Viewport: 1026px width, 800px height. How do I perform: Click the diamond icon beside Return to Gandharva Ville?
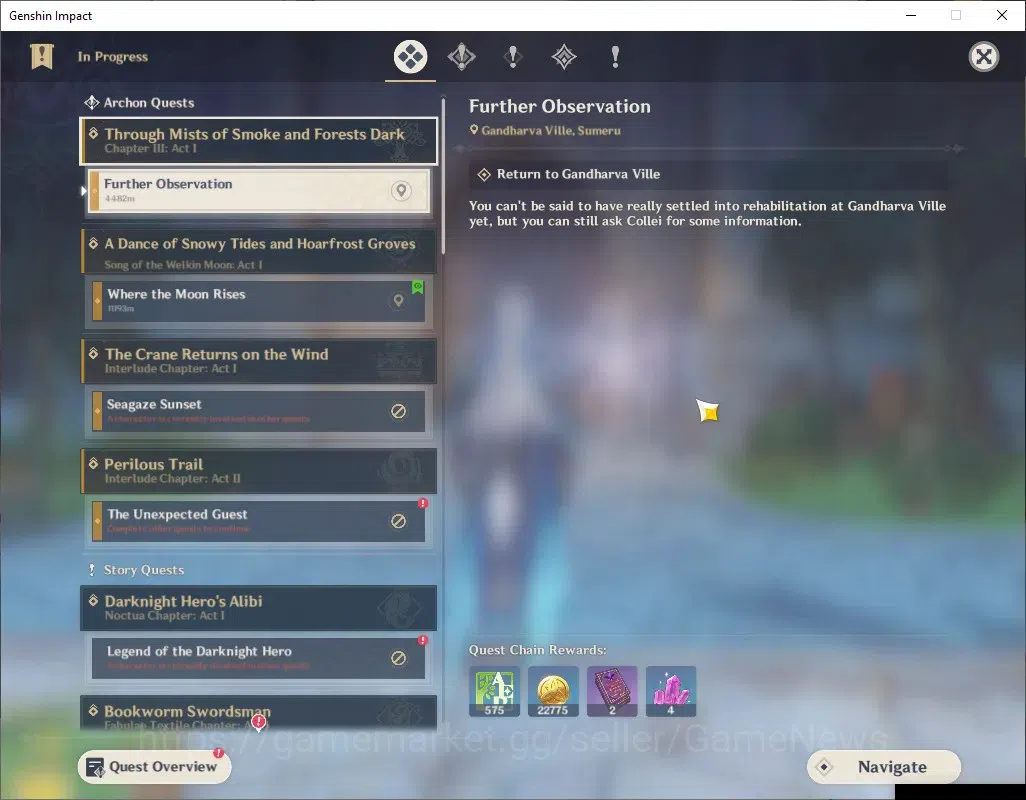(x=484, y=175)
